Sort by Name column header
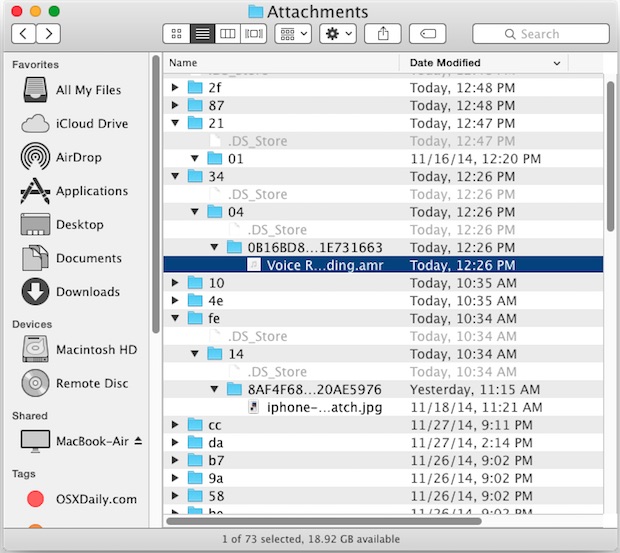The width and height of the screenshot is (620, 553). coord(281,63)
